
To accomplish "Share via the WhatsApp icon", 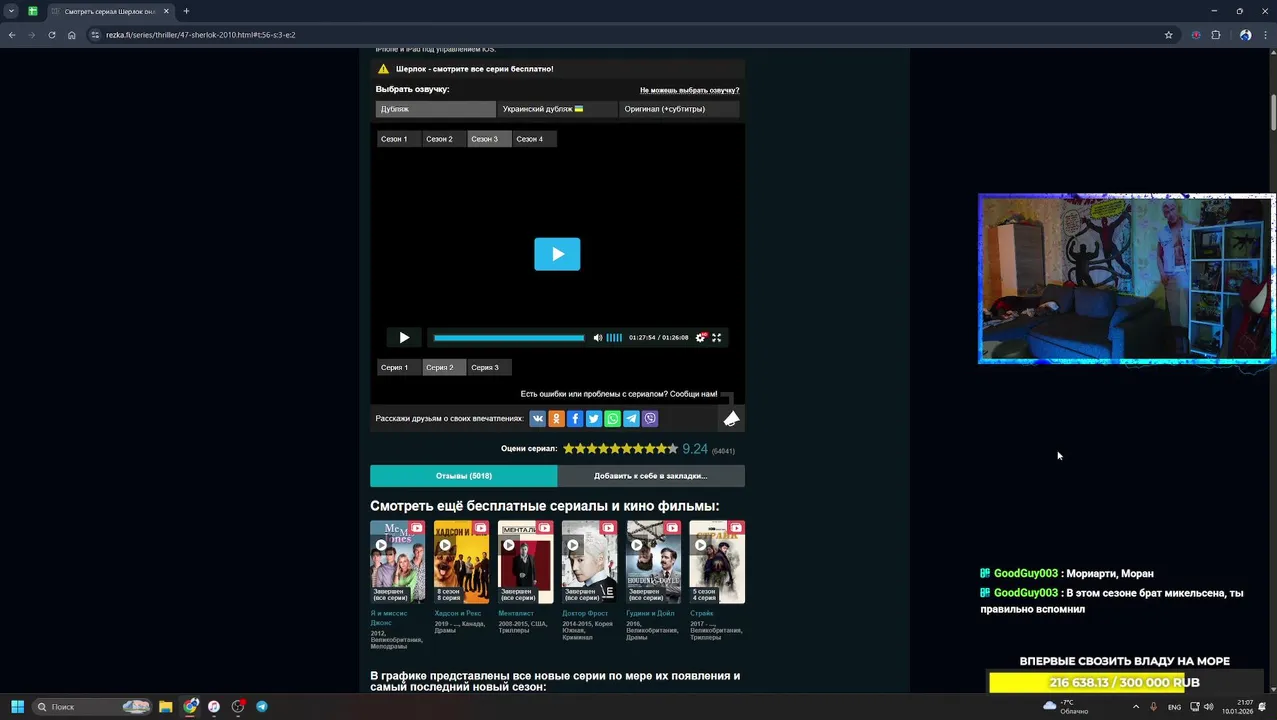I will (612, 419).
